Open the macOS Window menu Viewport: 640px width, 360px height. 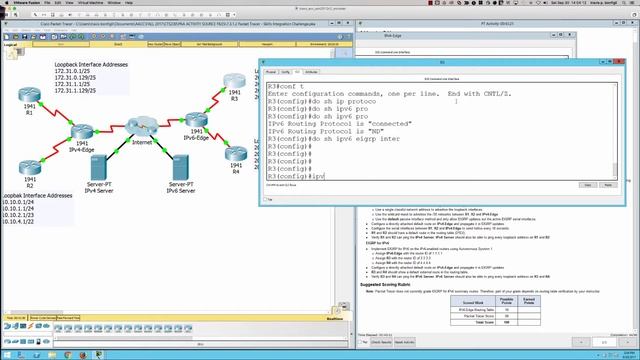click(114, 2)
